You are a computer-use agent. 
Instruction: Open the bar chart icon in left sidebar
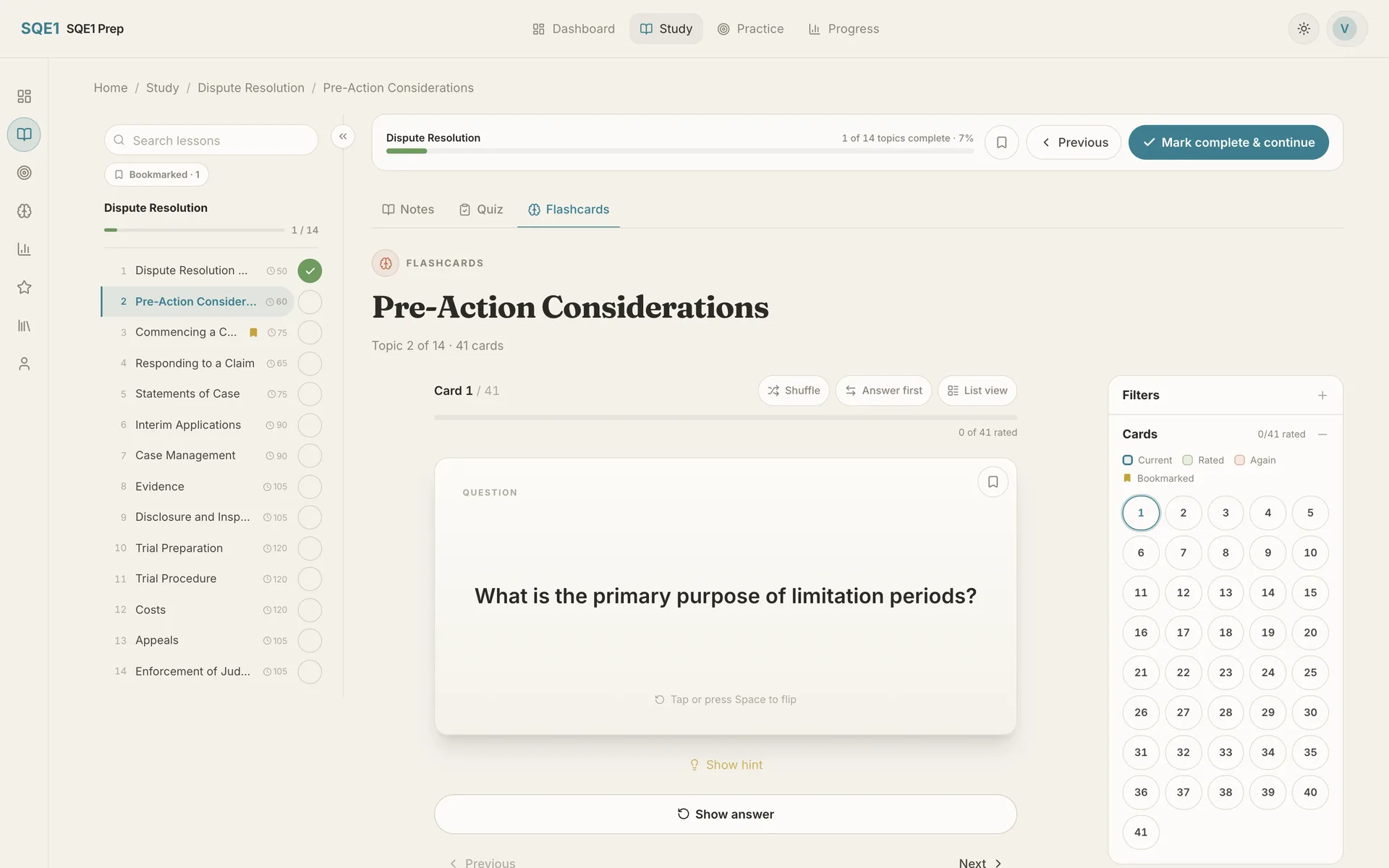click(24, 250)
